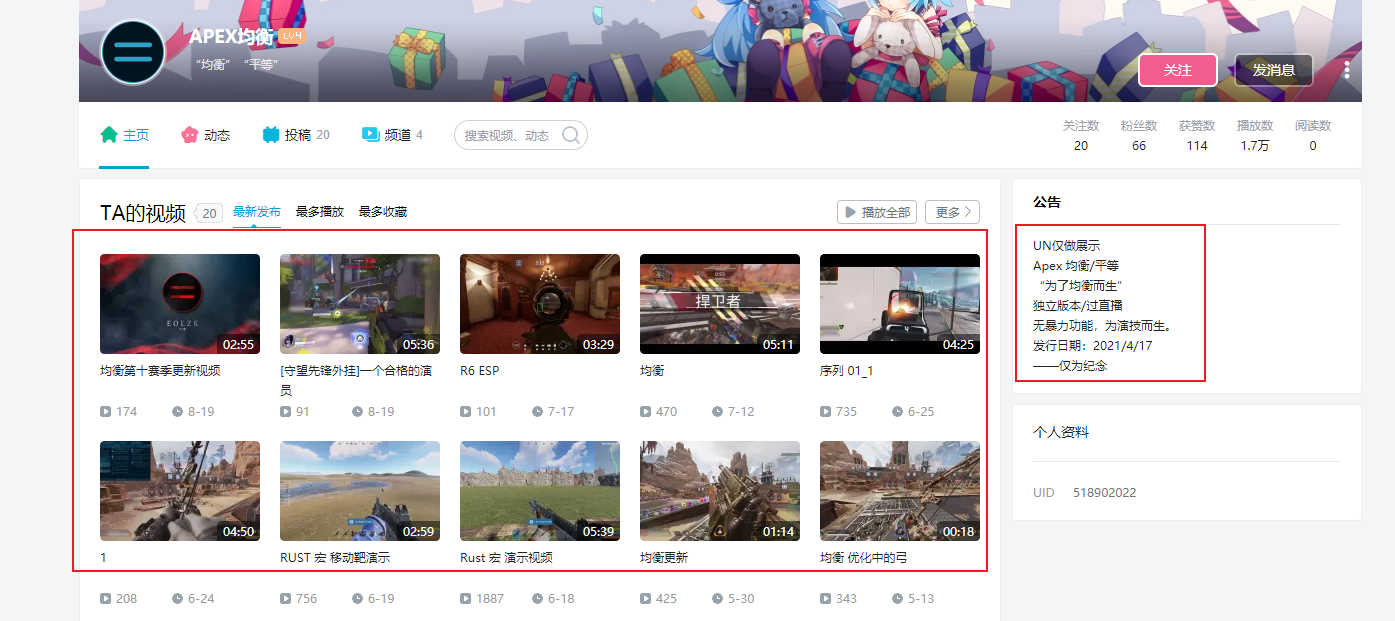Viewport: 1395px width, 621px height.
Task: Click the 搜索视频、动态 search field
Action: [x=521, y=135]
